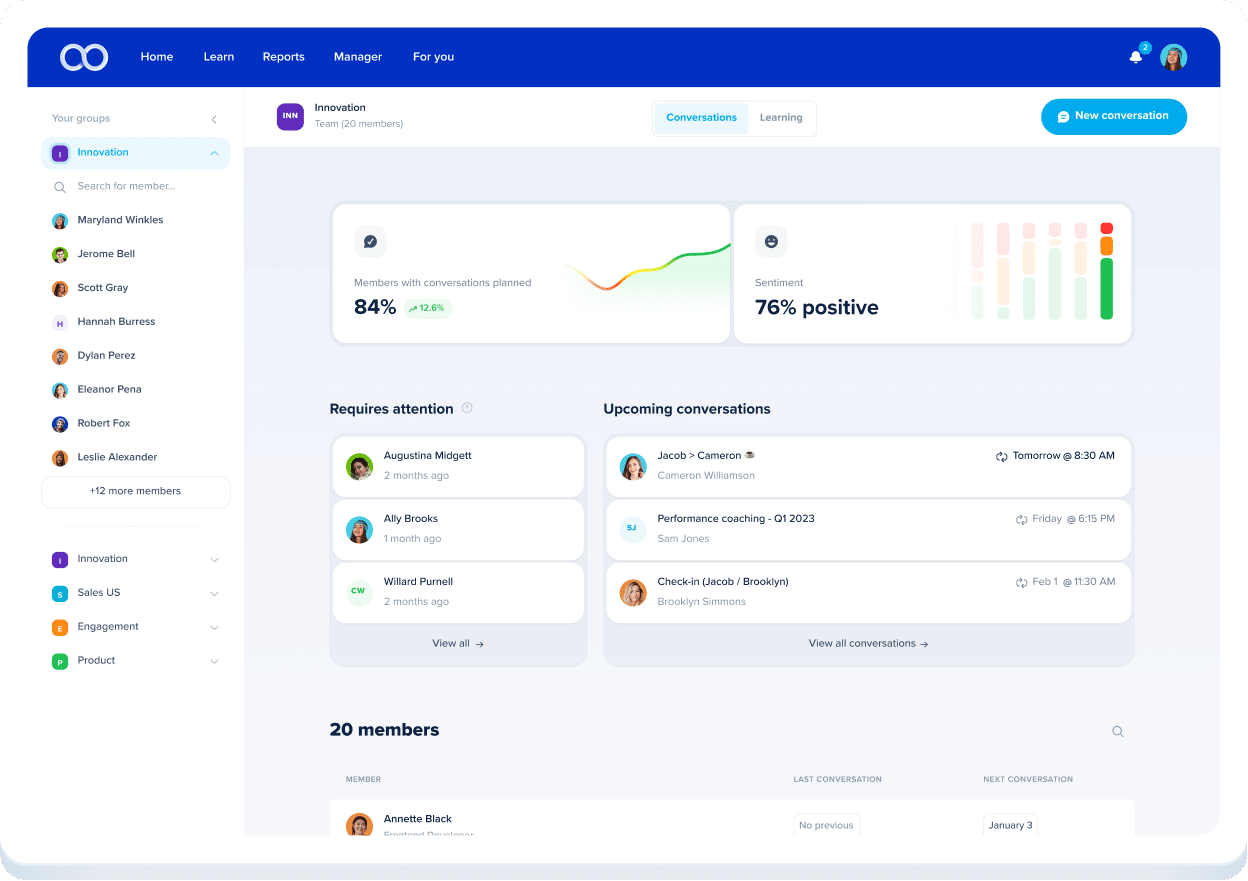Image resolution: width=1248 pixels, height=881 pixels.
Task: Collapse the sidebar using the Your groups chevron
Action: point(213,118)
